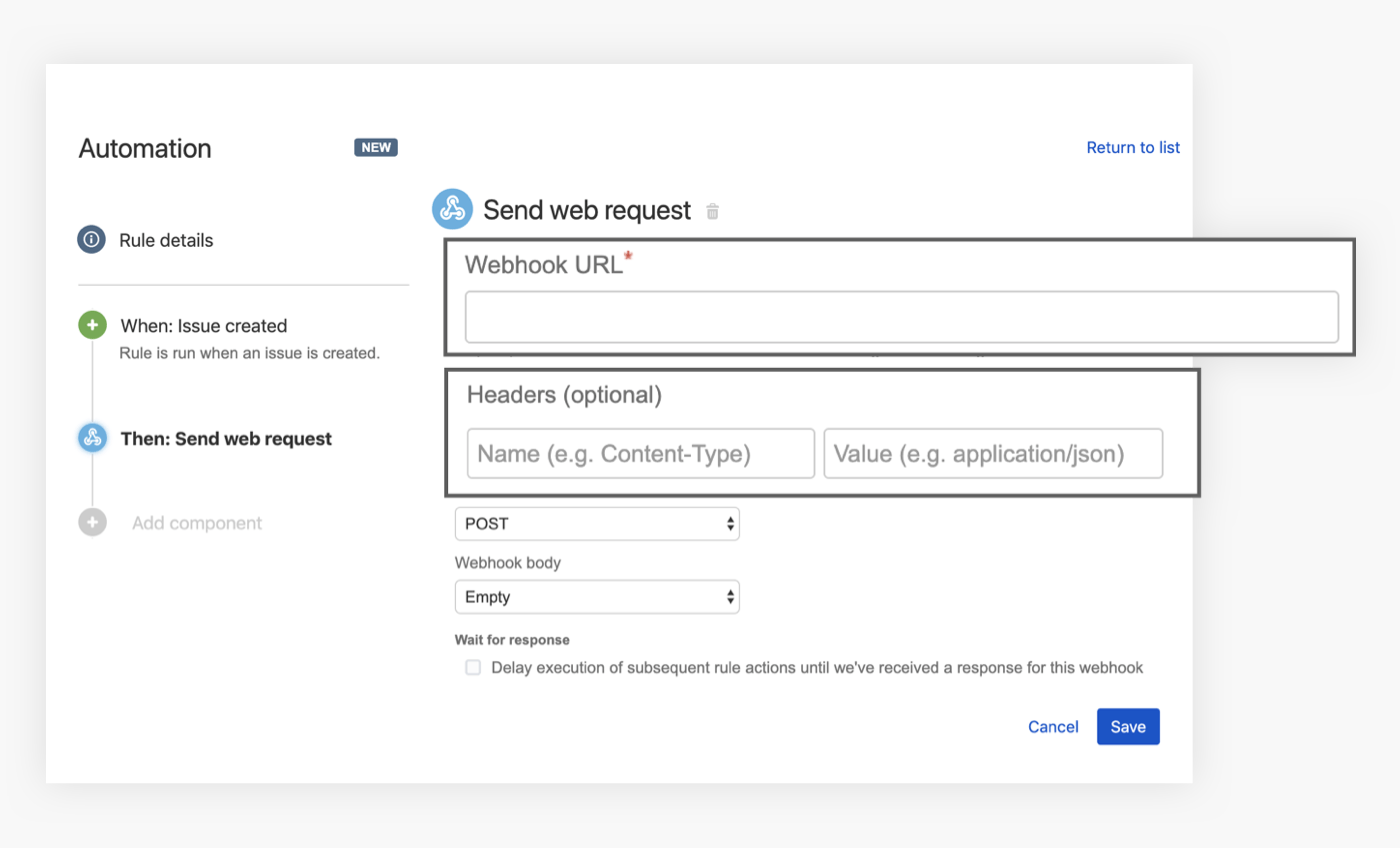The image size is (1400, 848).
Task: Click the Cancel link
Action: 1053,727
